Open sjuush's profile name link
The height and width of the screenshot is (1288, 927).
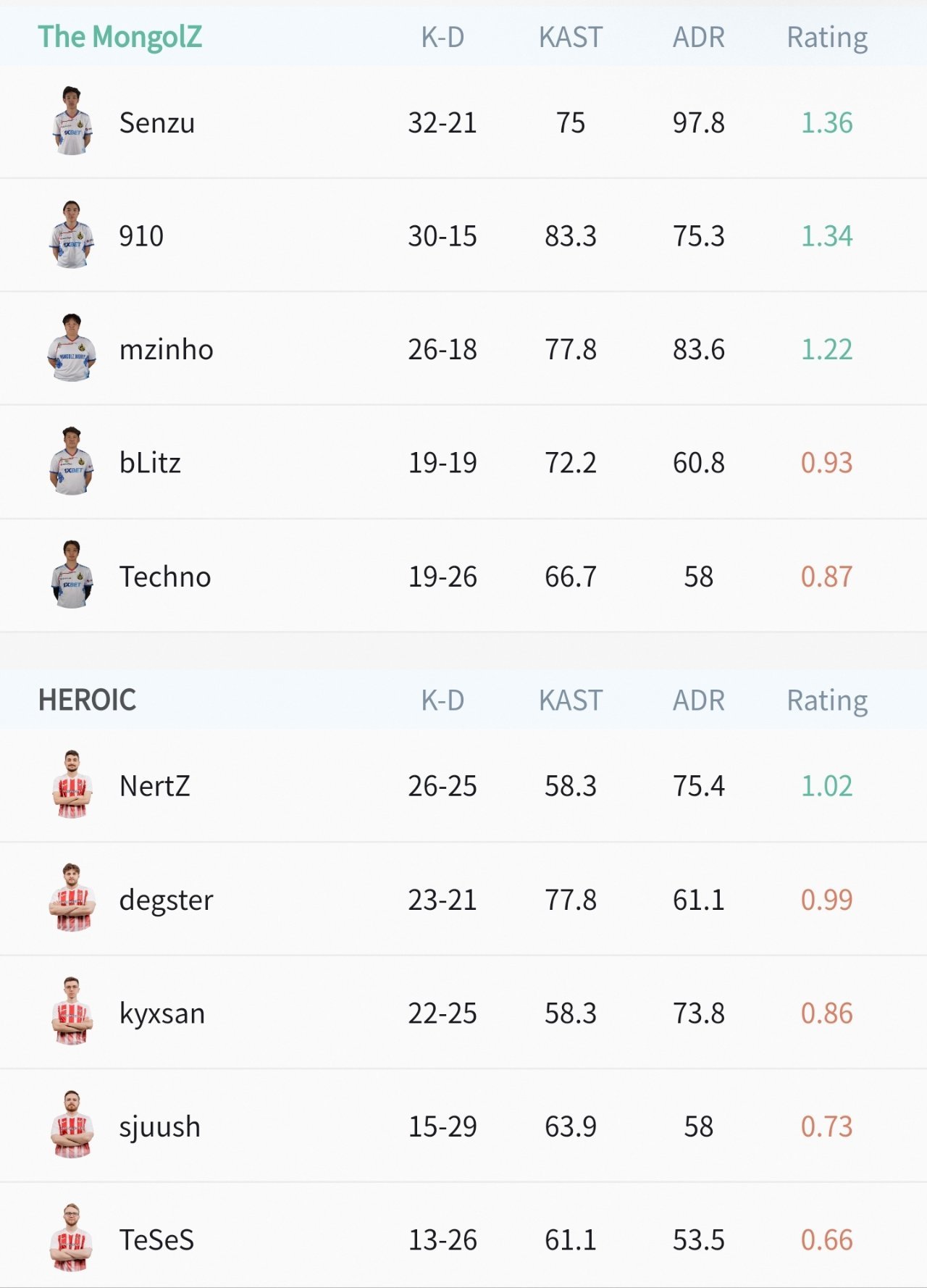[x=160, y=1126]
